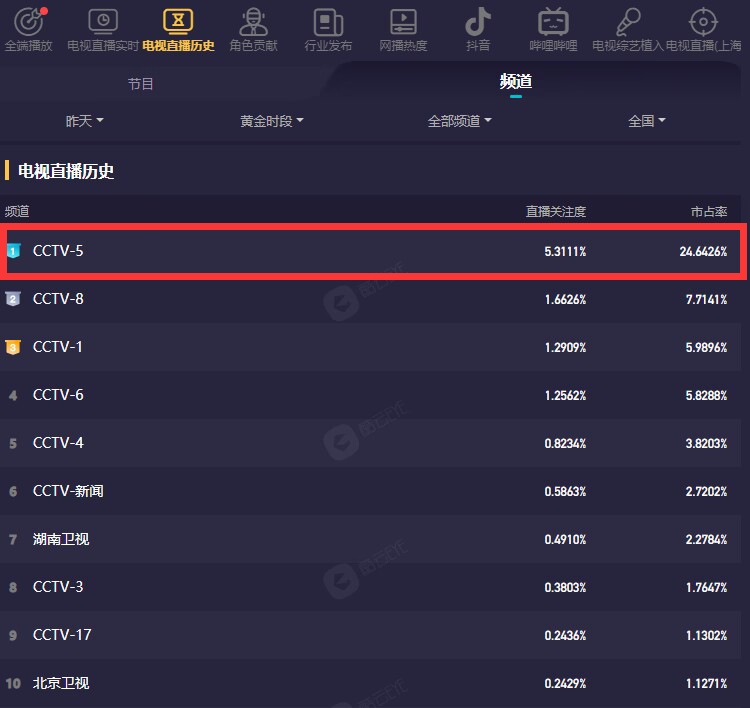
Task: Expand the 全国 region dropdown
Action: pos(647,121)
